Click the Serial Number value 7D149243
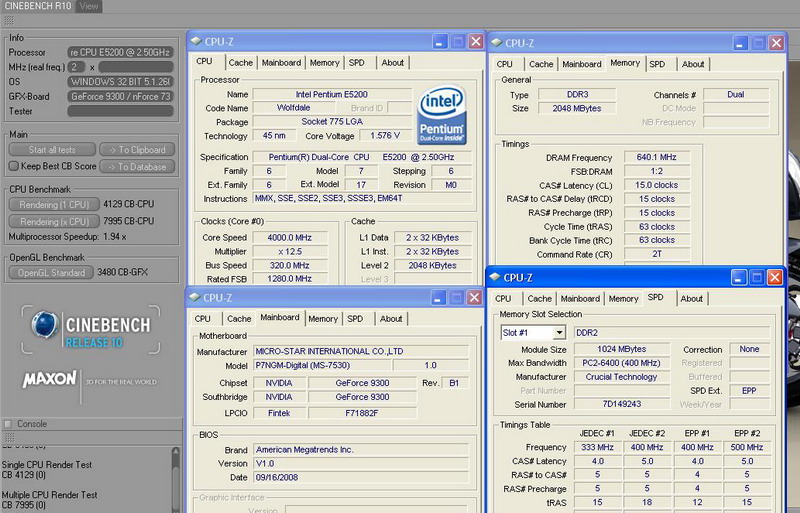 [x=621, y=404]
